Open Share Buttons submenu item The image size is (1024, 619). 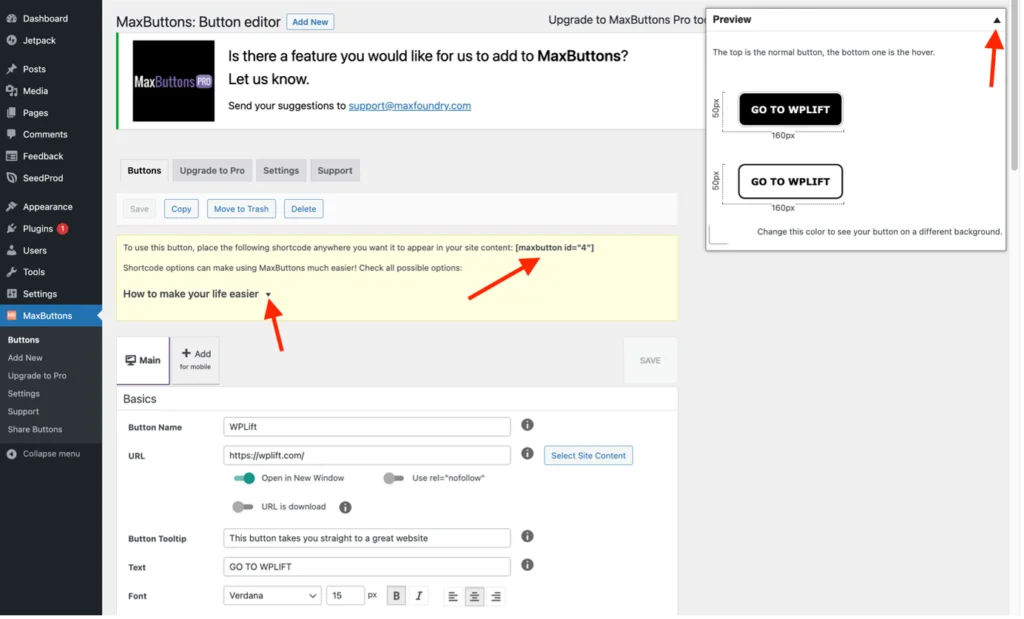(x=35, y=430)
